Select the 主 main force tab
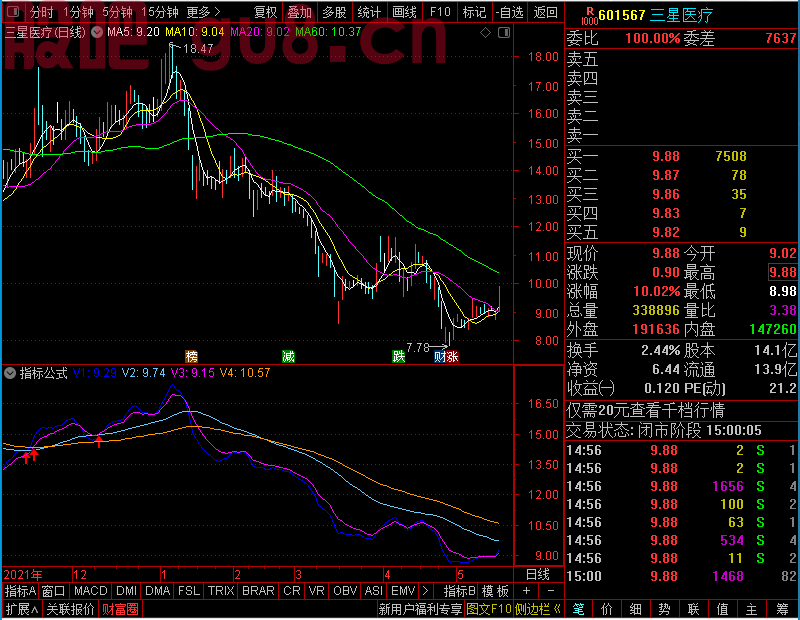 [x=751, y=609]
